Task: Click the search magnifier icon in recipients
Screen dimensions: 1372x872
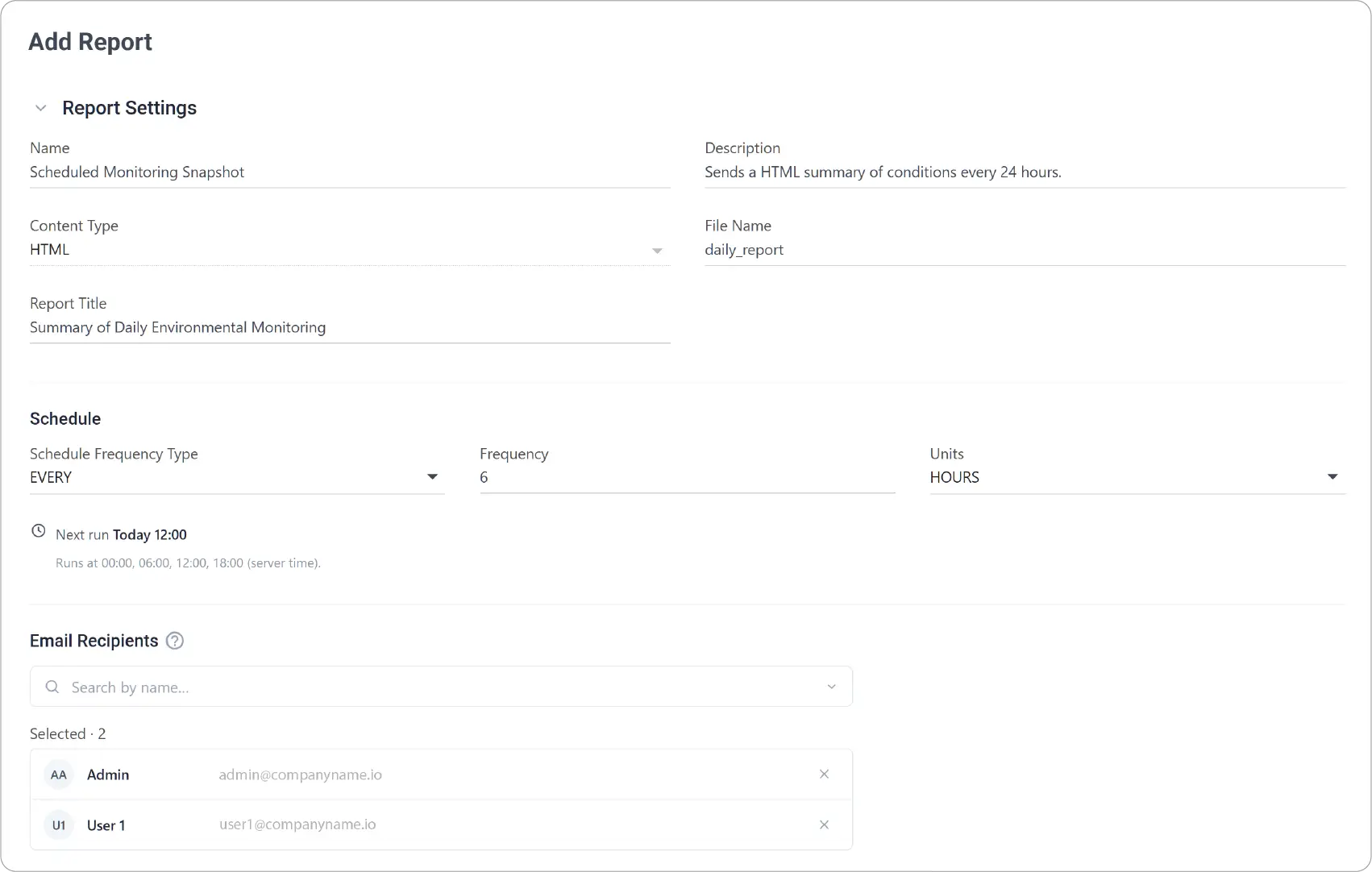Action: 52,687
